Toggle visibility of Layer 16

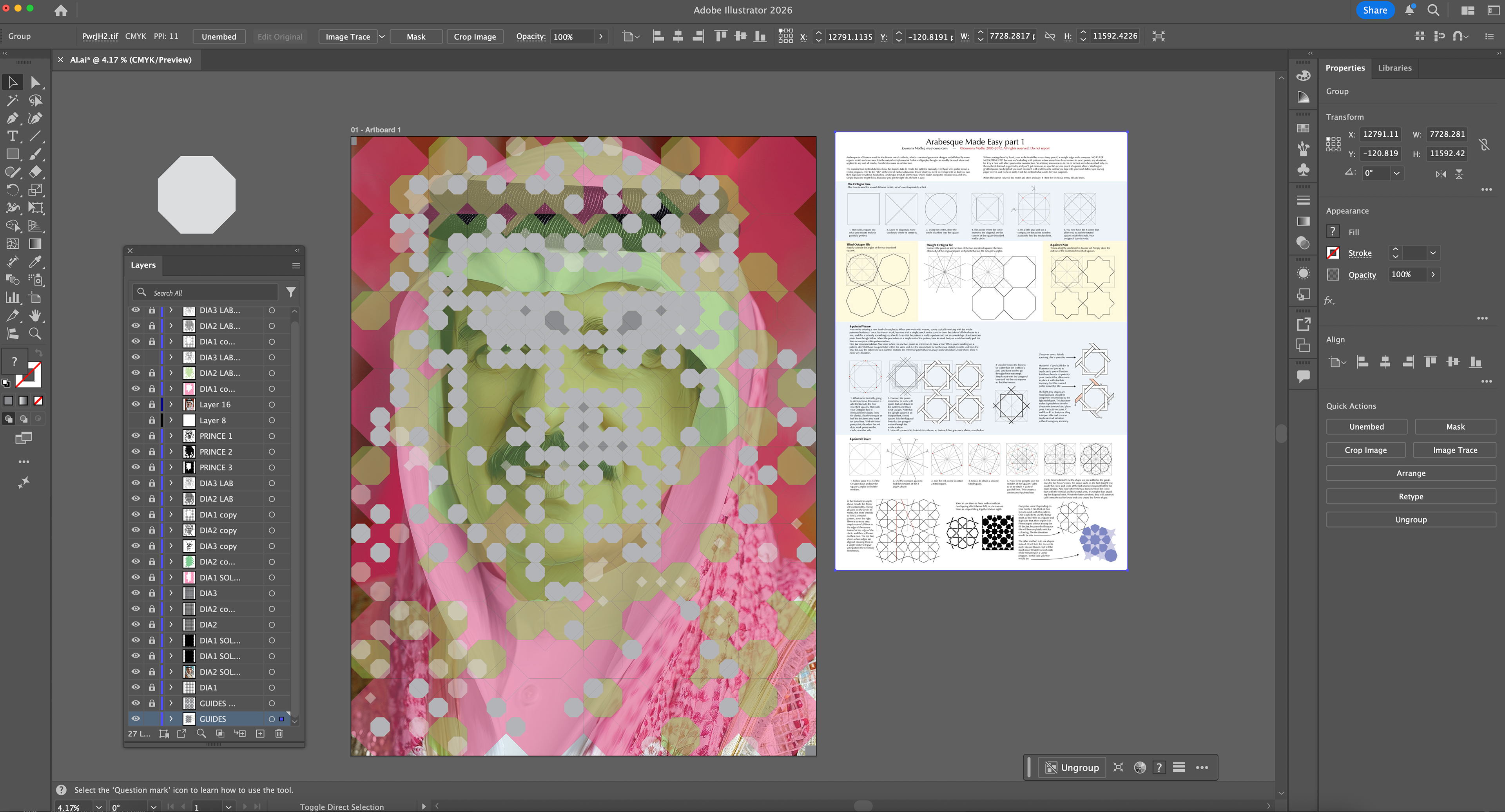coord(136,404)
